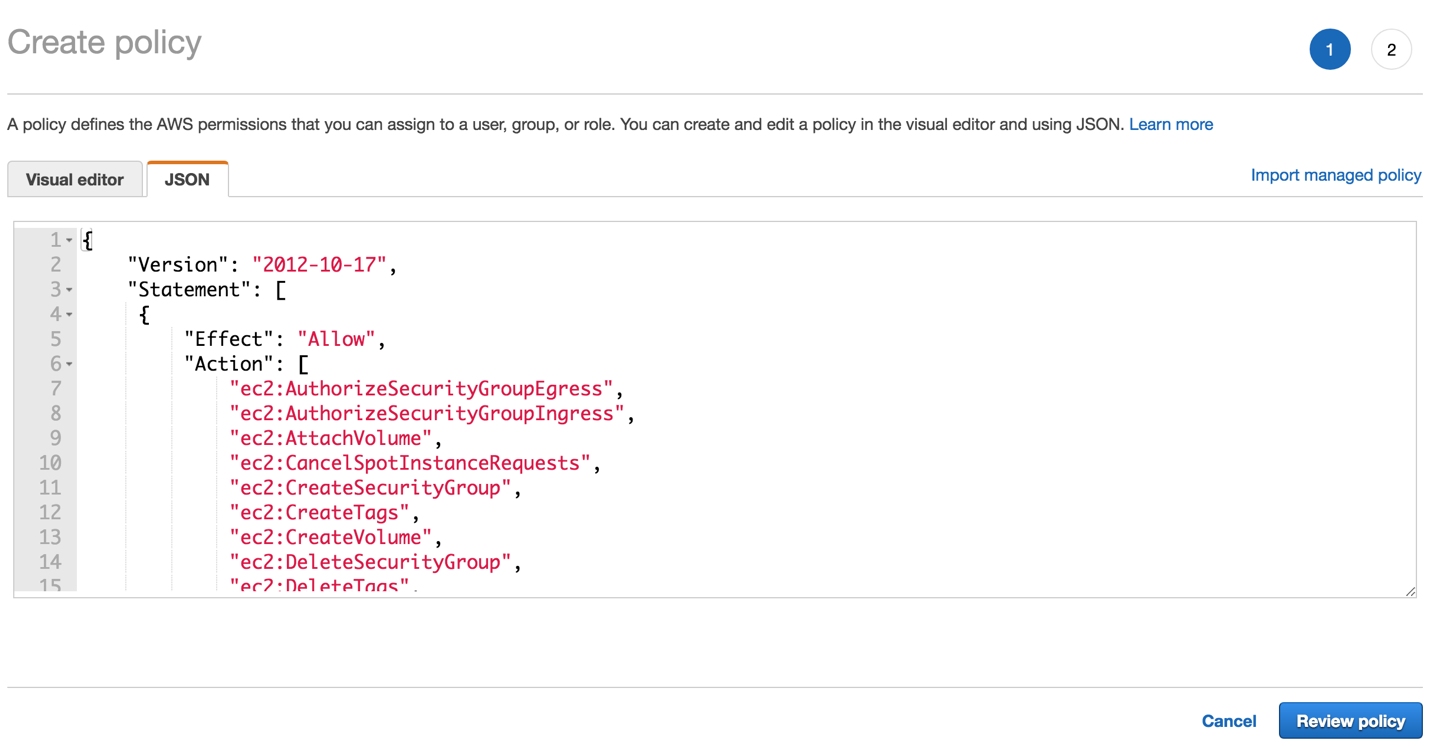
Task: Cancel policy creation
Action: [1229, 721]
